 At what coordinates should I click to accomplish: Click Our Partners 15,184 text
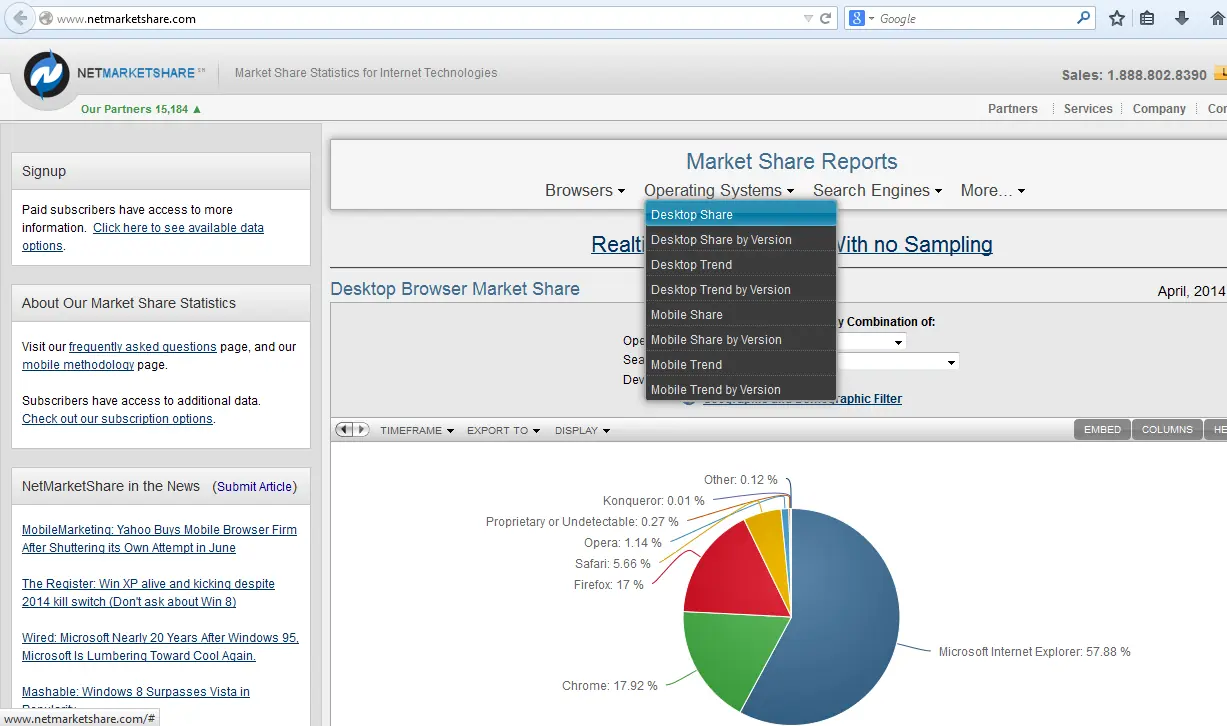point(141,109)
